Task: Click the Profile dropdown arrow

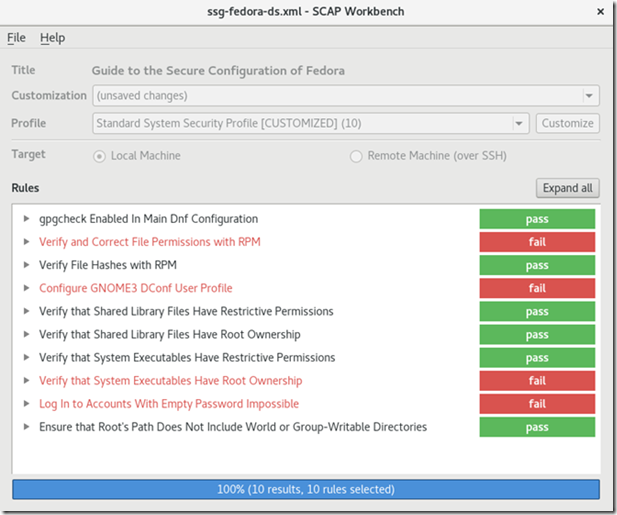Action: click(x=519, y=124)
